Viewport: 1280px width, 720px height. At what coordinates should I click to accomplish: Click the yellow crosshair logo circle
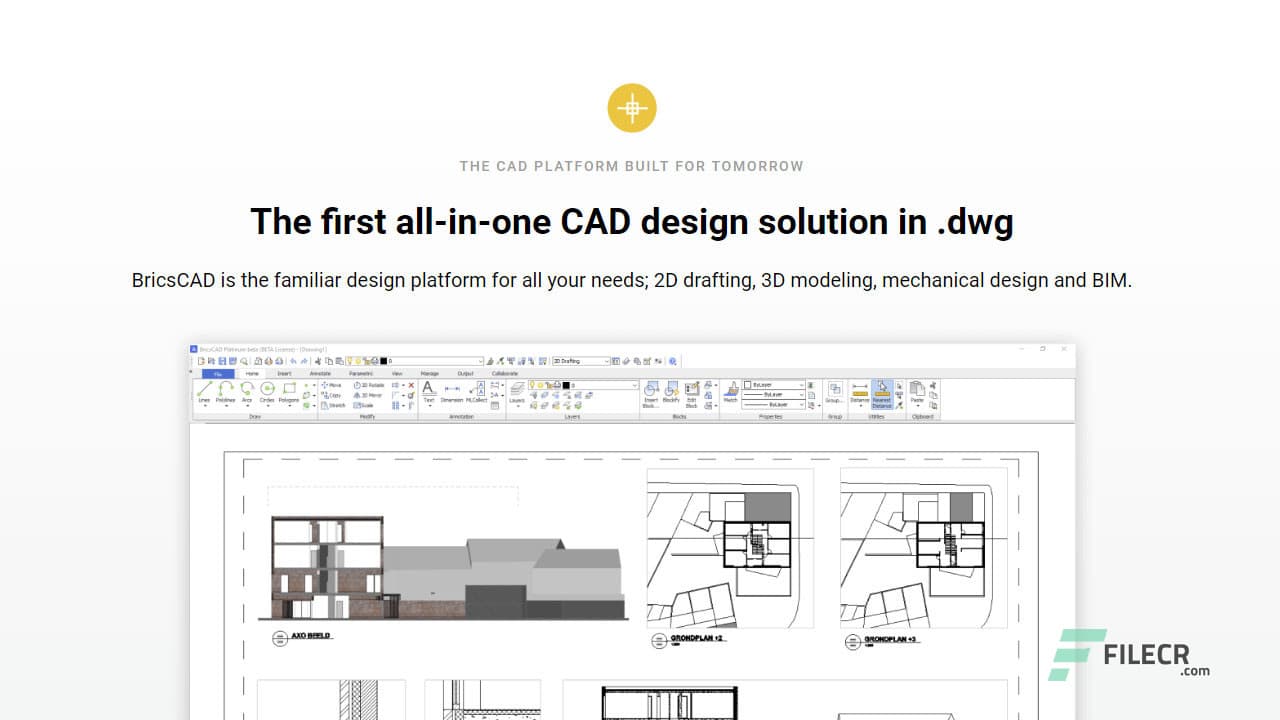pos(632,108)
